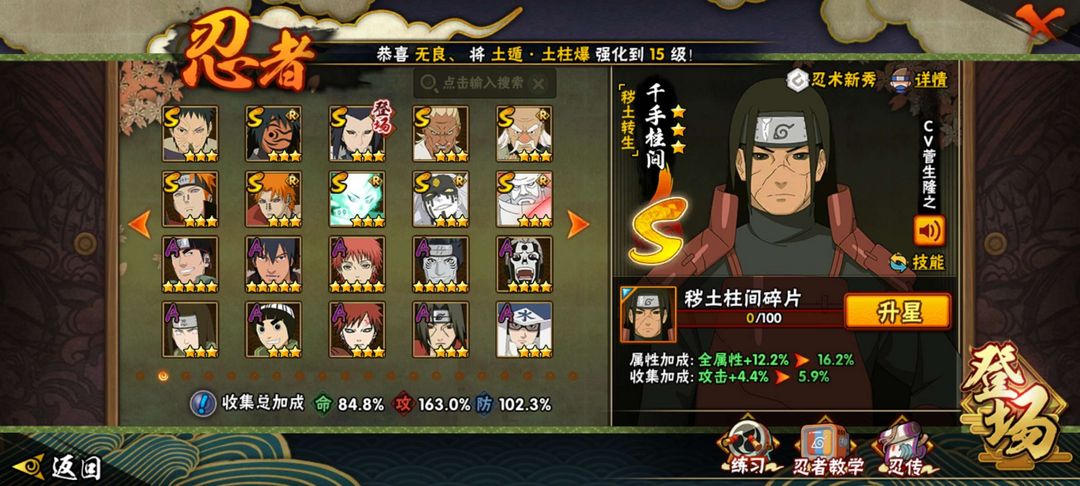Go to next ninja page arrow
Image resolution: width=1080 pixels, height=486 pixels.
(x=577, y=224)
